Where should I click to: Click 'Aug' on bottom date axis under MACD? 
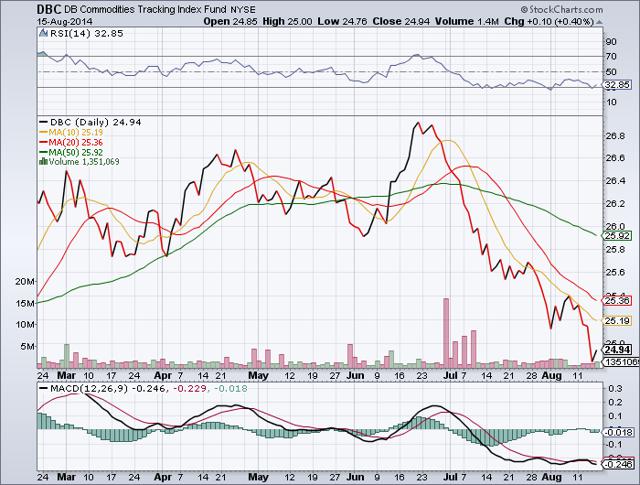[551, 477]
